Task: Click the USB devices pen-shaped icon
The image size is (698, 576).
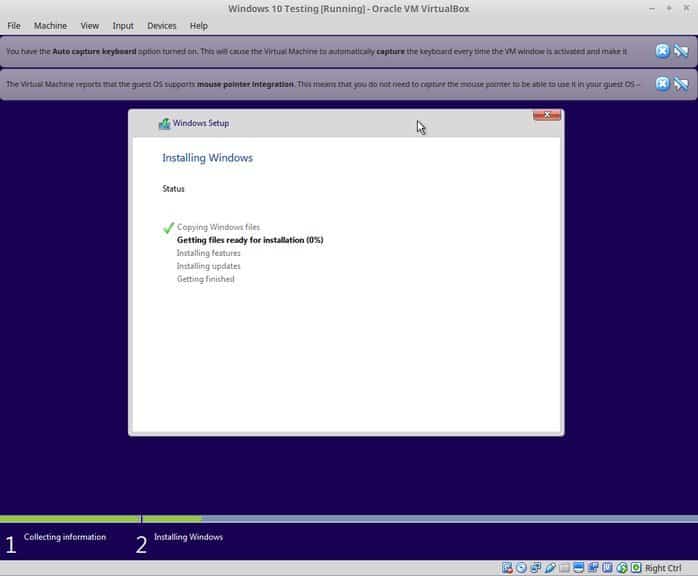Action: [550, 568]
